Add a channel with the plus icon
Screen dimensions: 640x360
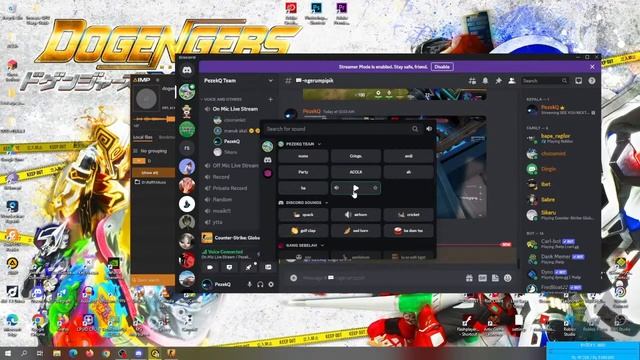click(270, 99)
